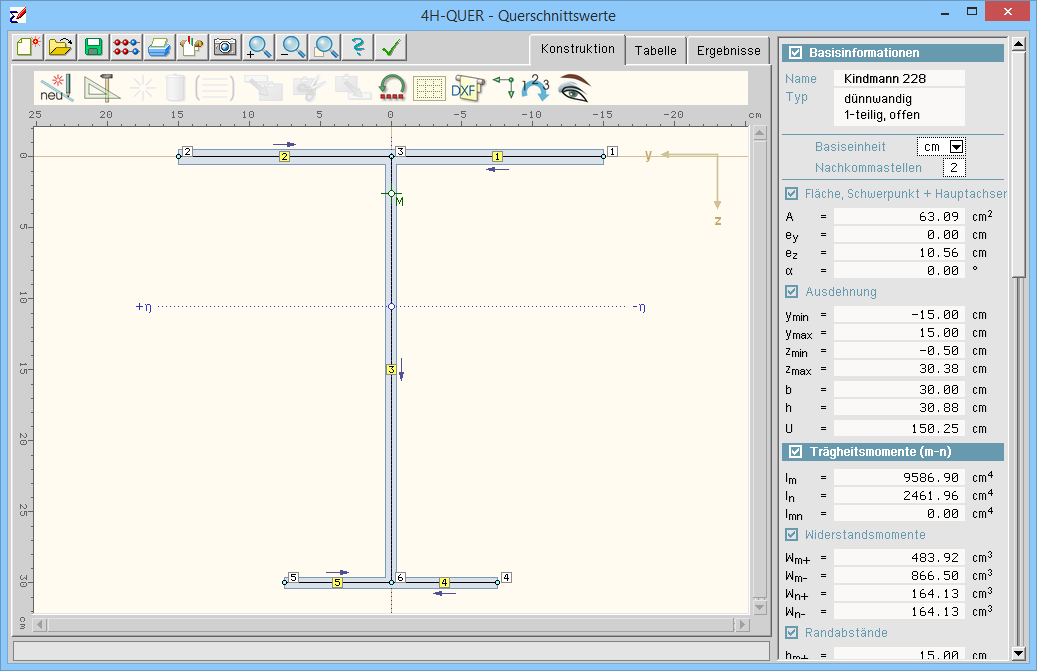
Task: Zoom in with the plus magnifier
Action: 259,47
